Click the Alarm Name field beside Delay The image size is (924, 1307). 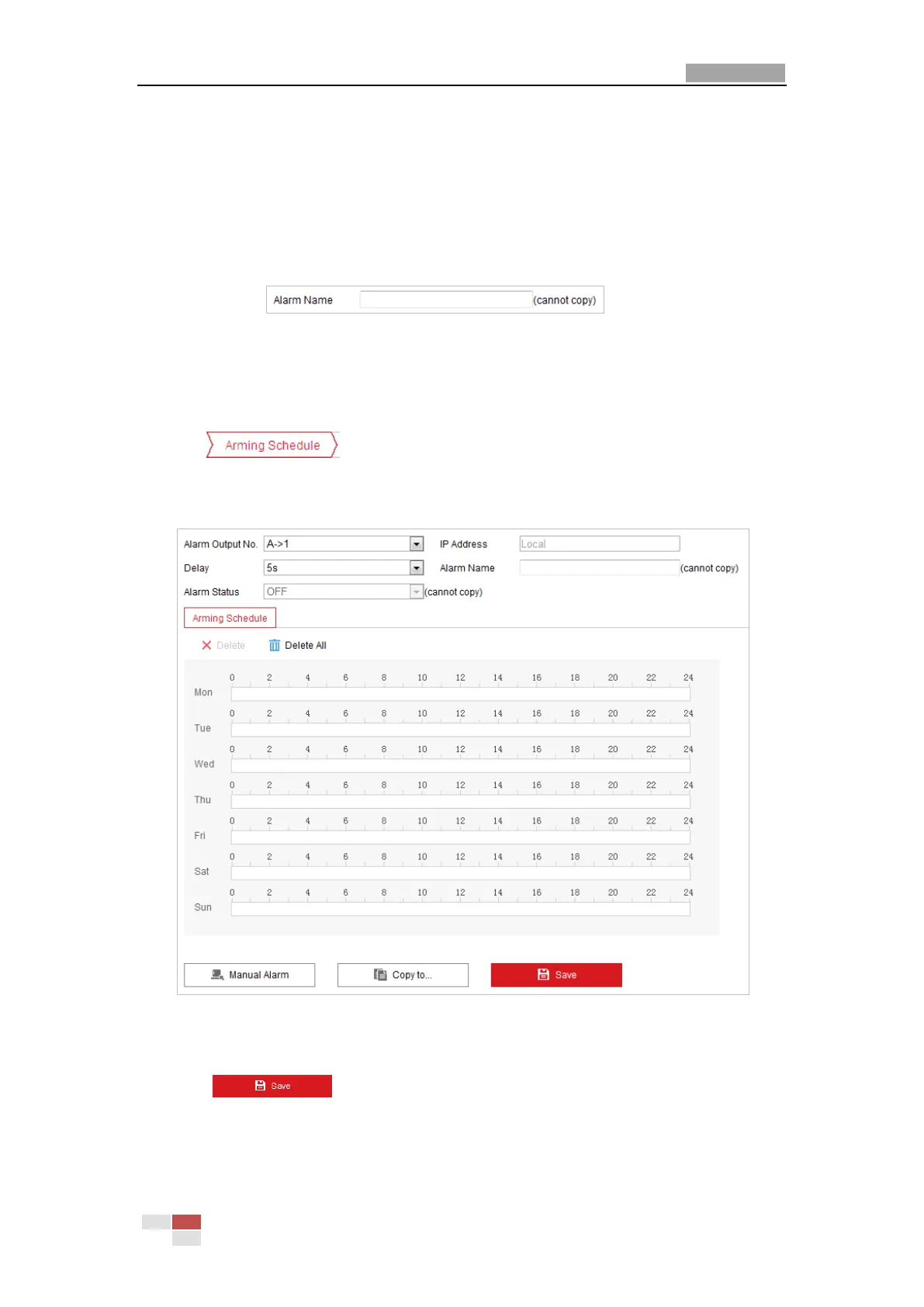point(600,568)
